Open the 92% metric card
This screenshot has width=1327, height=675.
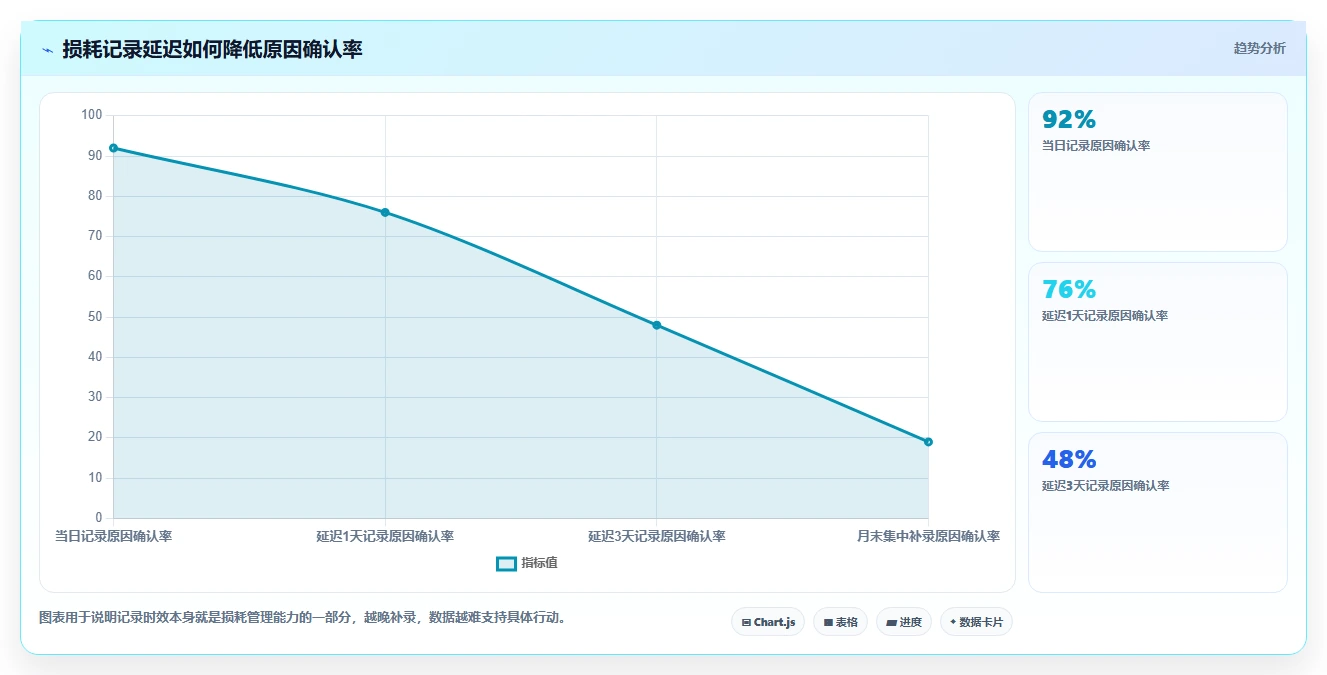pos(1158,172)
